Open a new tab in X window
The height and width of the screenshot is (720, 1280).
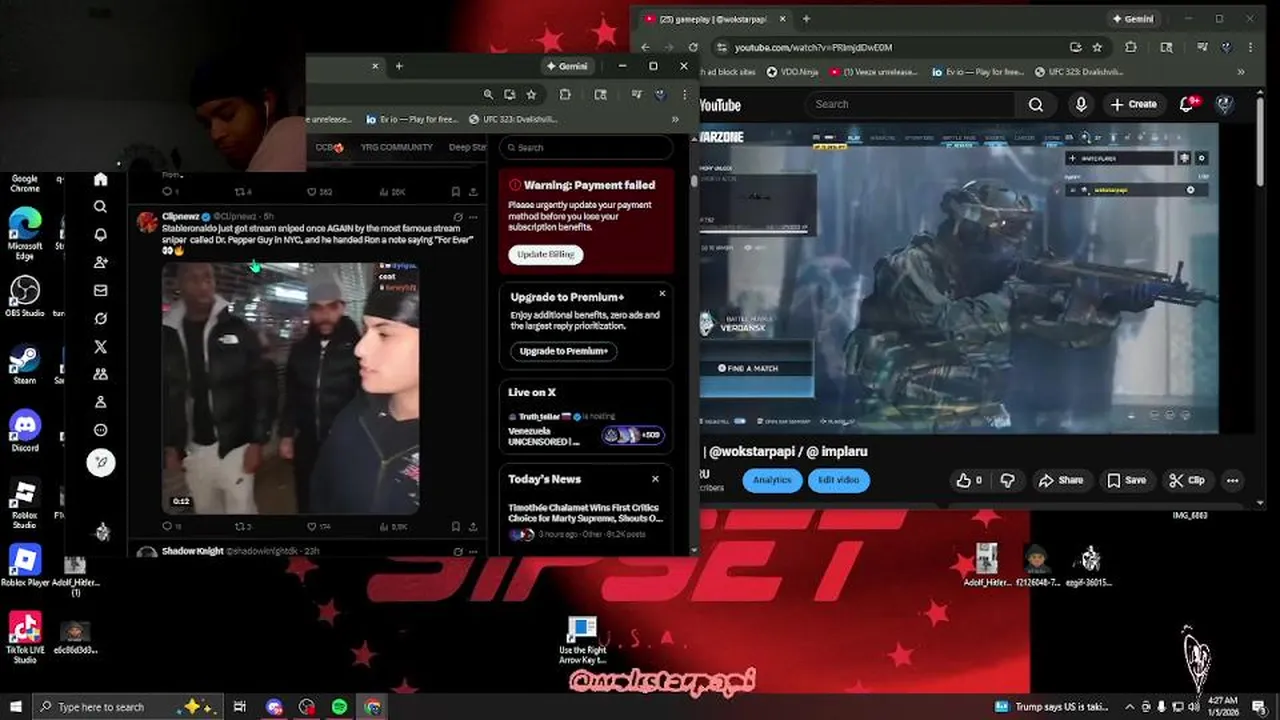[399, 66]
